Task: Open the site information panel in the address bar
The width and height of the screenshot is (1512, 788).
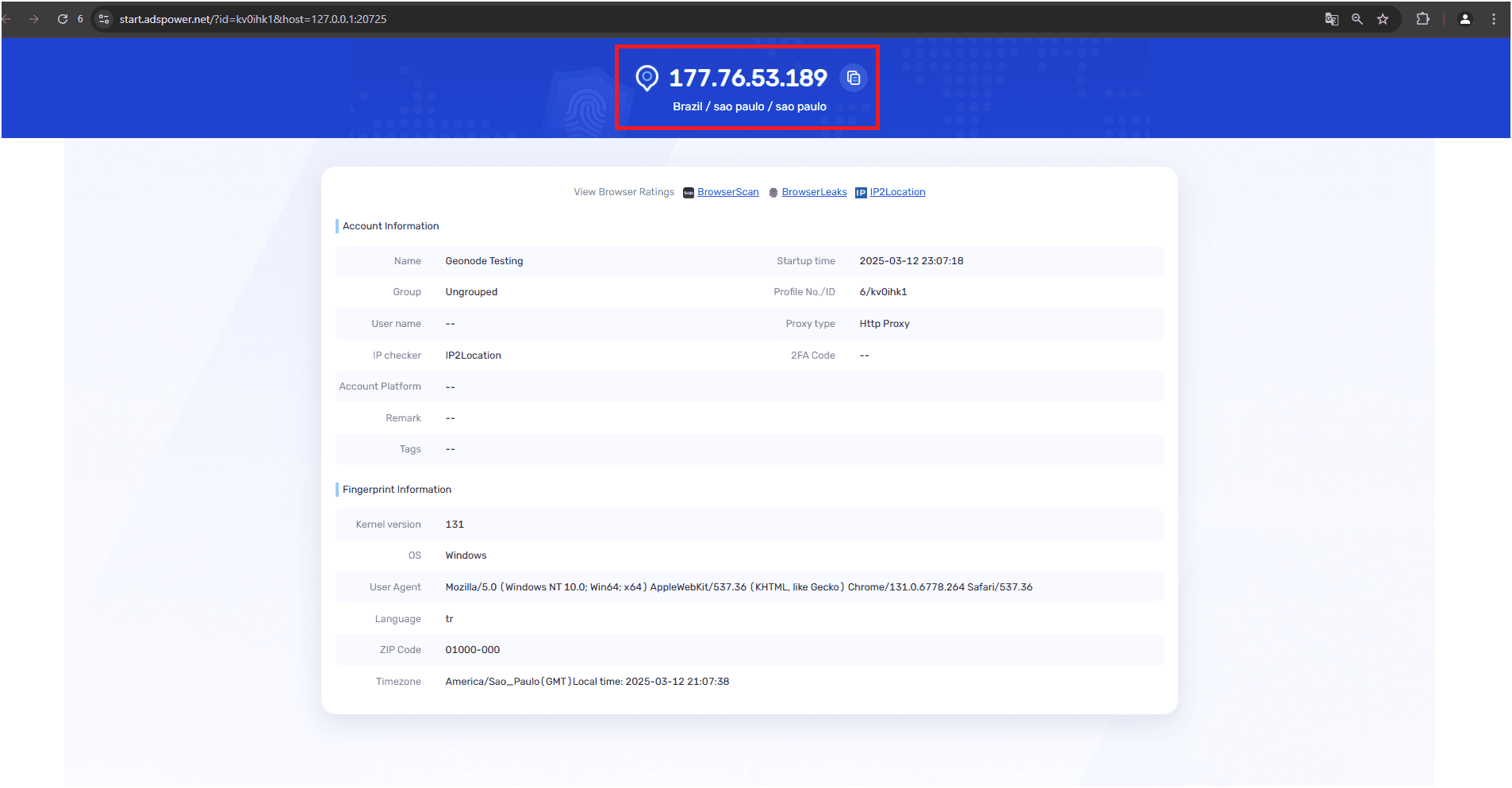Action: (103, 18)
